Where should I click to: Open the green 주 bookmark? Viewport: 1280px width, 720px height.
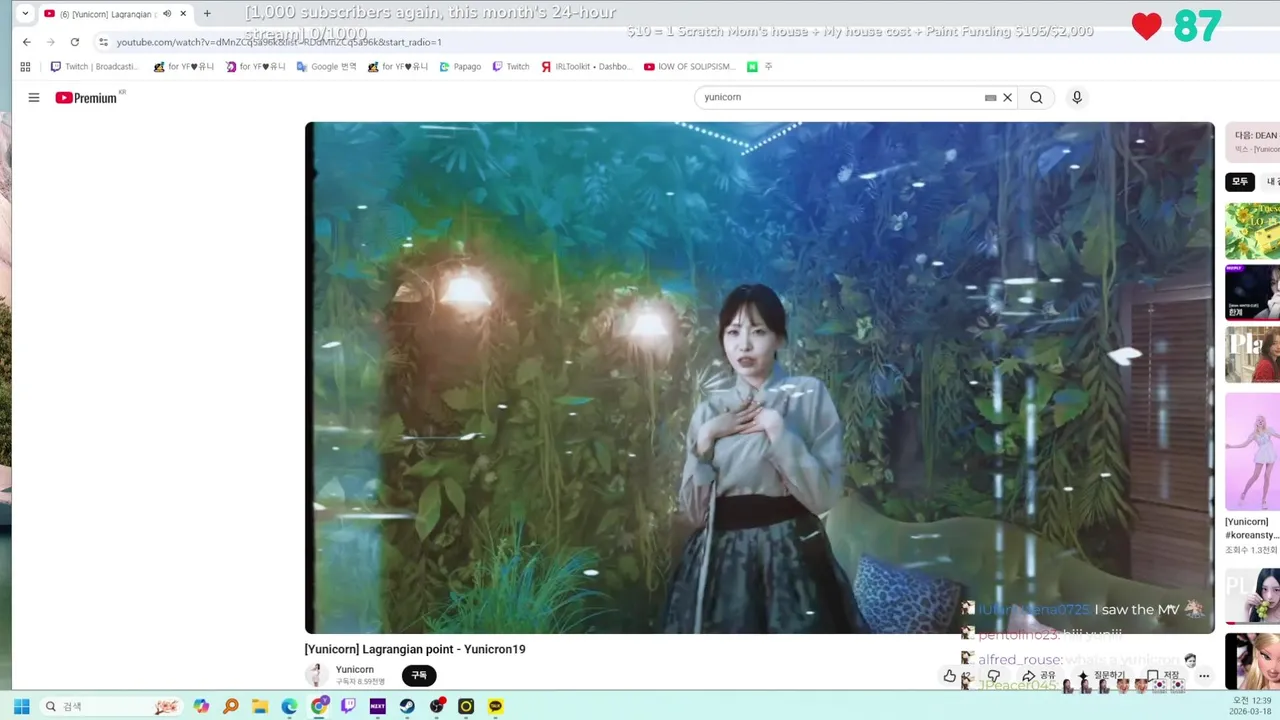pyautogui.click(x=760, y=67)
